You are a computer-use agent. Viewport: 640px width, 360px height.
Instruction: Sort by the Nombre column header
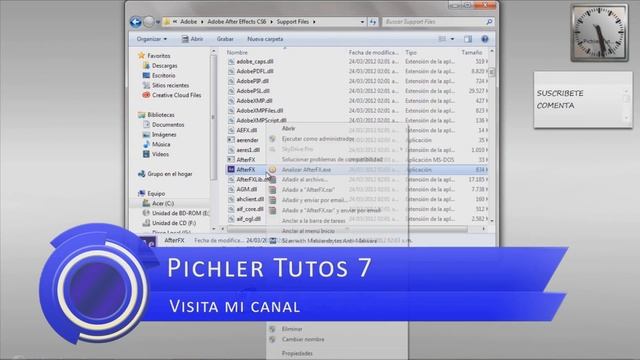click(237, 52)
